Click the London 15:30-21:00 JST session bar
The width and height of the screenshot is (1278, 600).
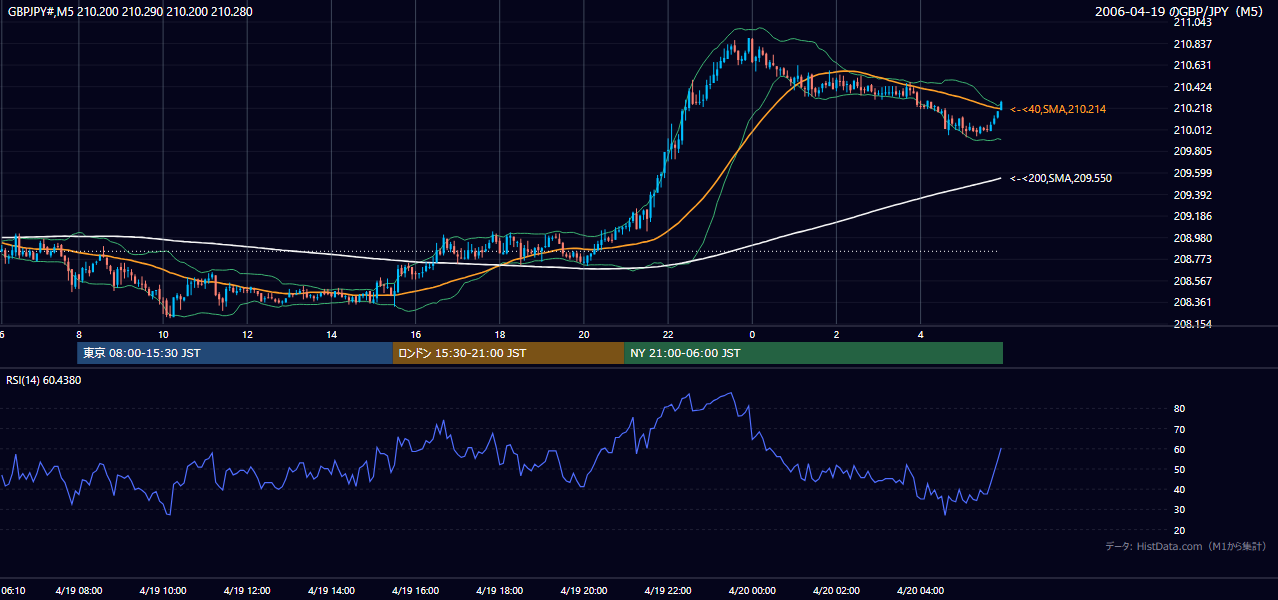tap(508, 353)
